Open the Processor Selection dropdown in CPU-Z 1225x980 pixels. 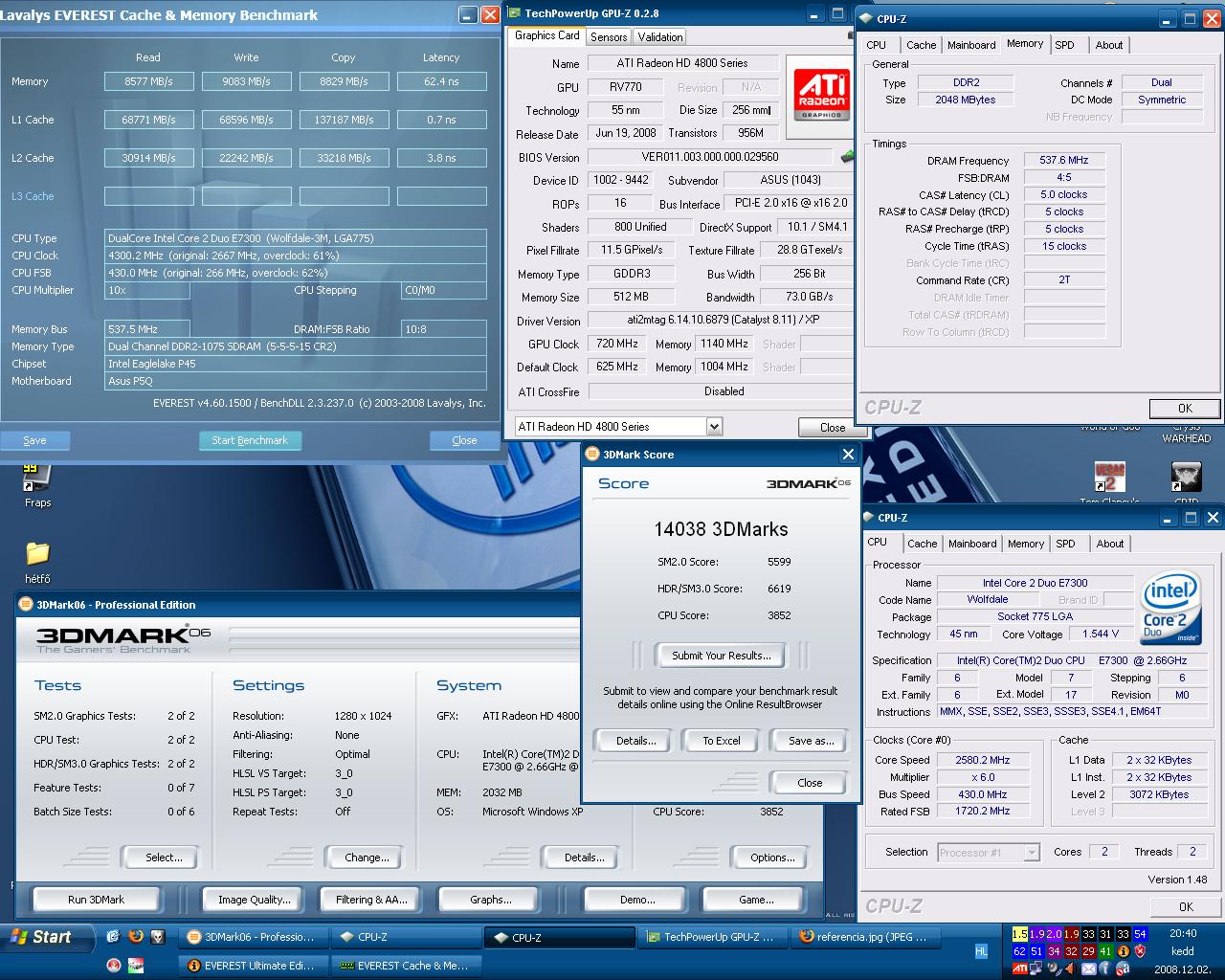coord(1032,852)
